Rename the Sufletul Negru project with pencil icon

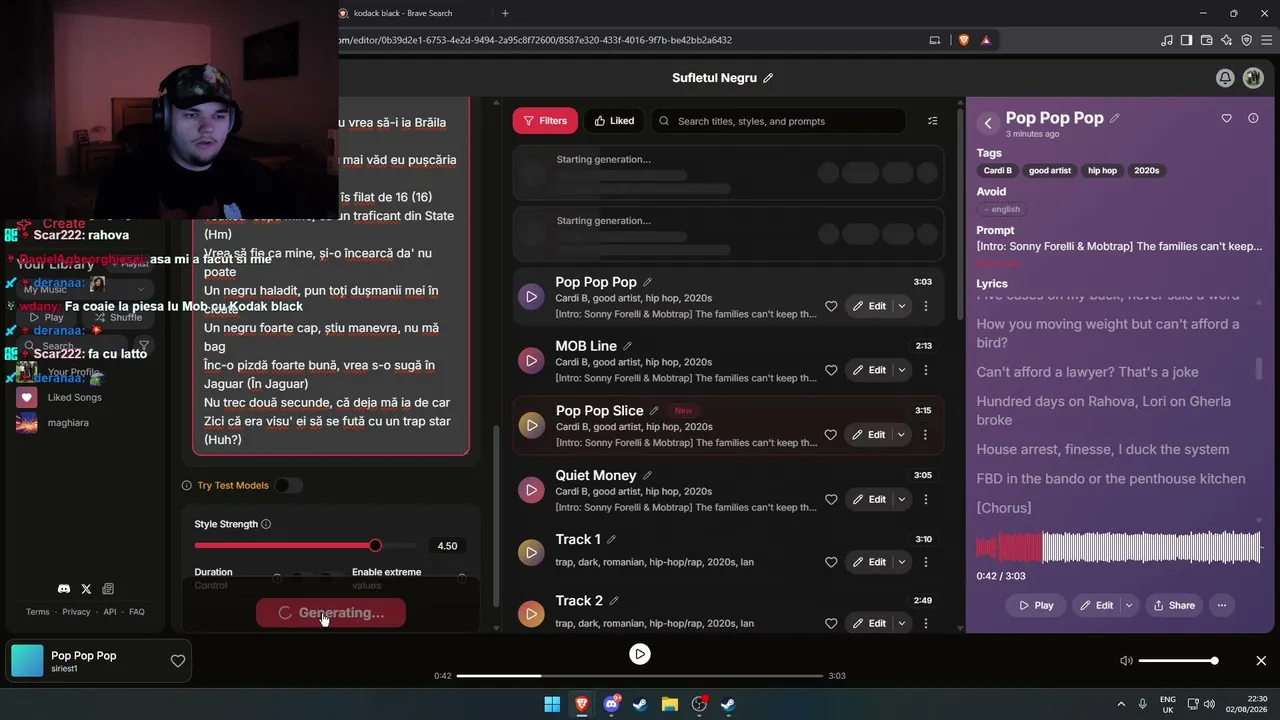[768, 78]
